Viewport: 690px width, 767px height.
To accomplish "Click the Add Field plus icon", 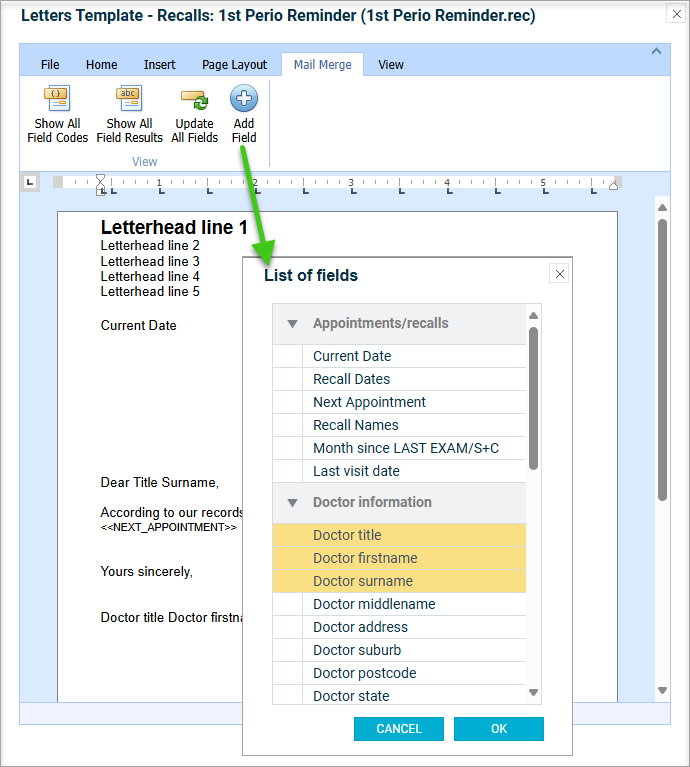I will point(244,98).
